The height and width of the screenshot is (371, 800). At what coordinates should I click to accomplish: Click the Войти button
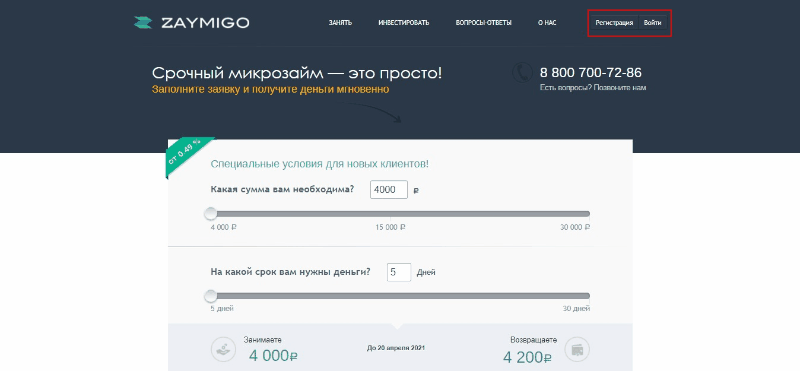653,23
